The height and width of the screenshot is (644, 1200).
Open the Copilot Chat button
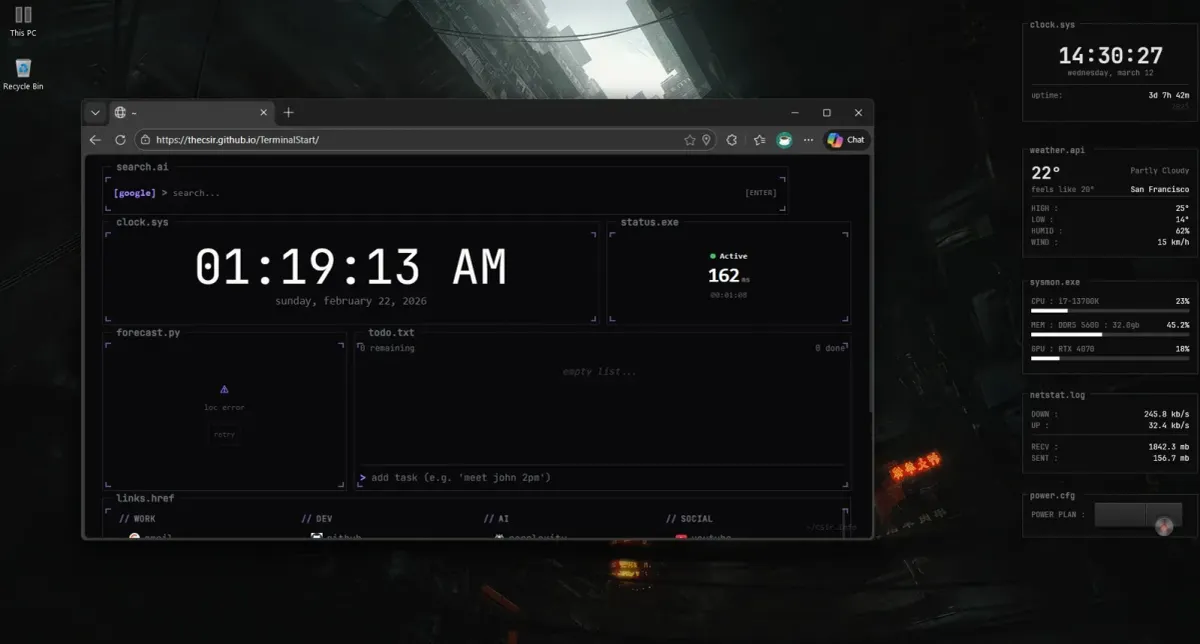tap(846, 140)
